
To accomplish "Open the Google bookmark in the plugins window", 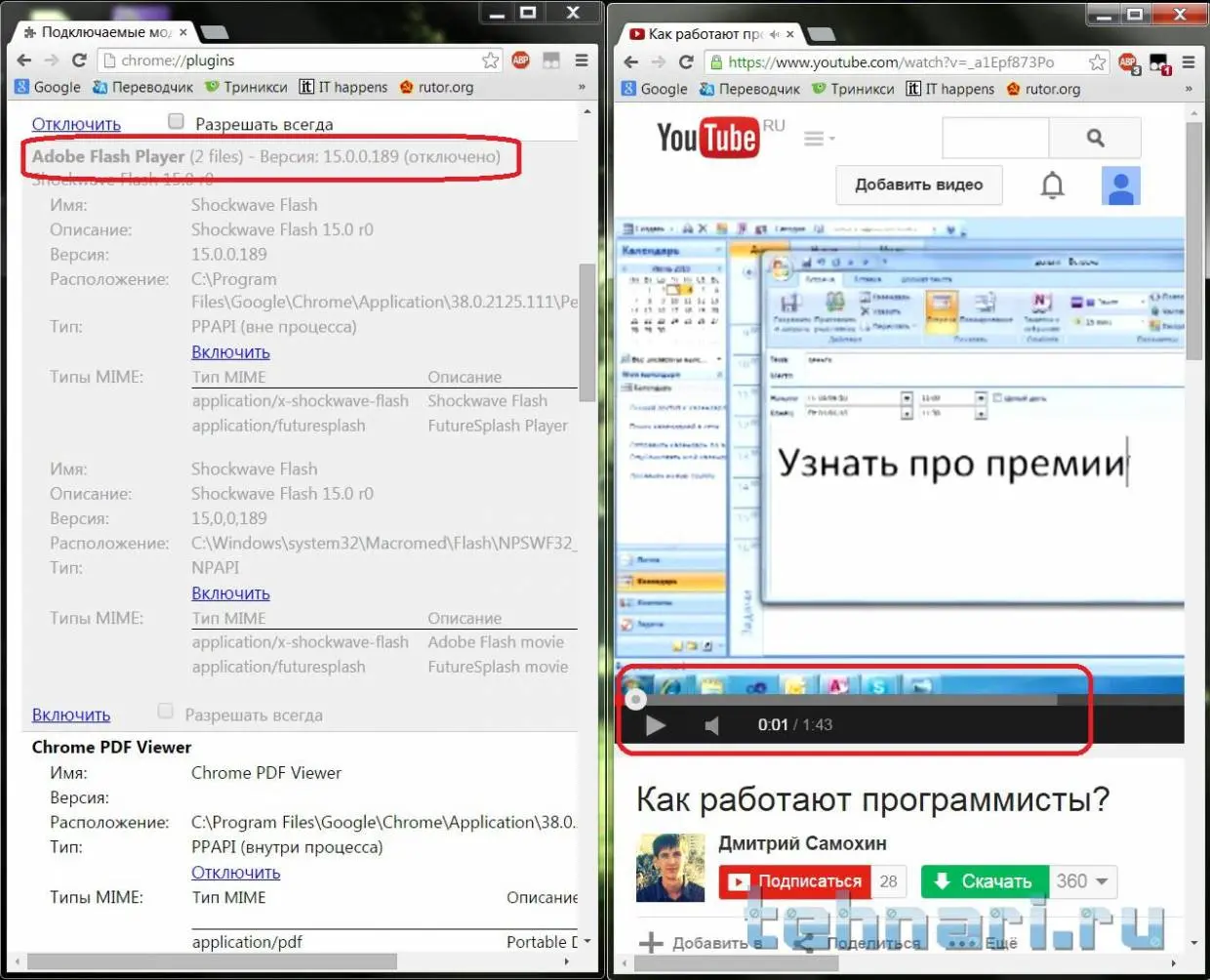I will [48, 87].
